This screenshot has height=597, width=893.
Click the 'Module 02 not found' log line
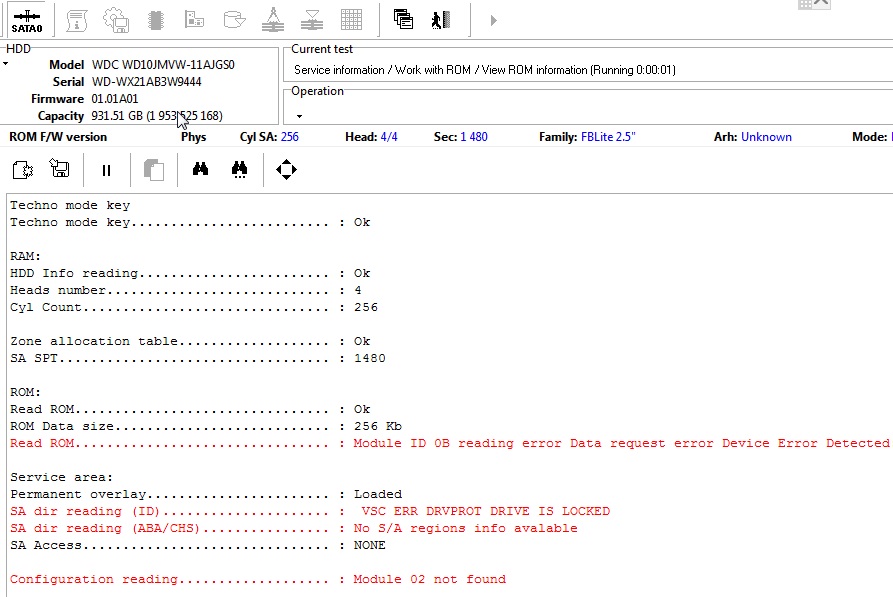258,579
